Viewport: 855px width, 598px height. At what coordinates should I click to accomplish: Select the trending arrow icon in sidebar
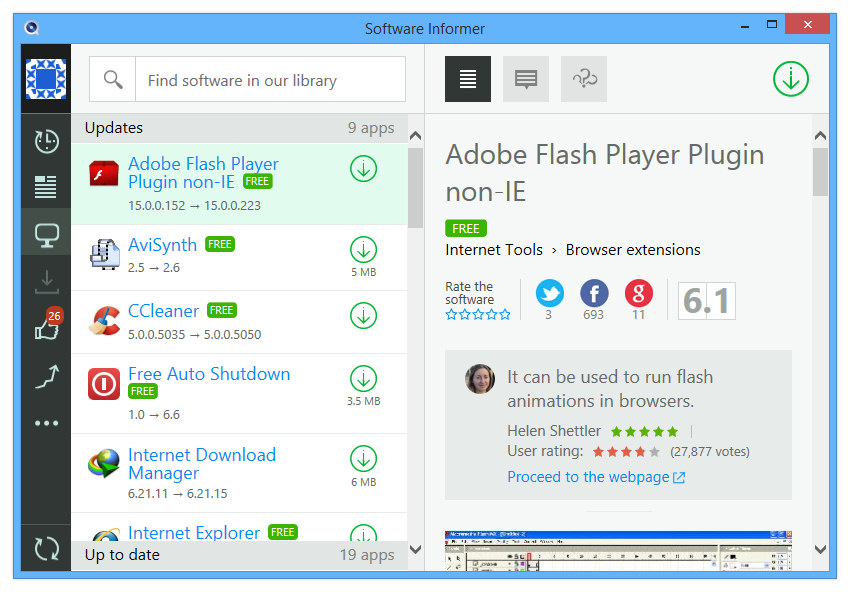click(x=46, y=375)
